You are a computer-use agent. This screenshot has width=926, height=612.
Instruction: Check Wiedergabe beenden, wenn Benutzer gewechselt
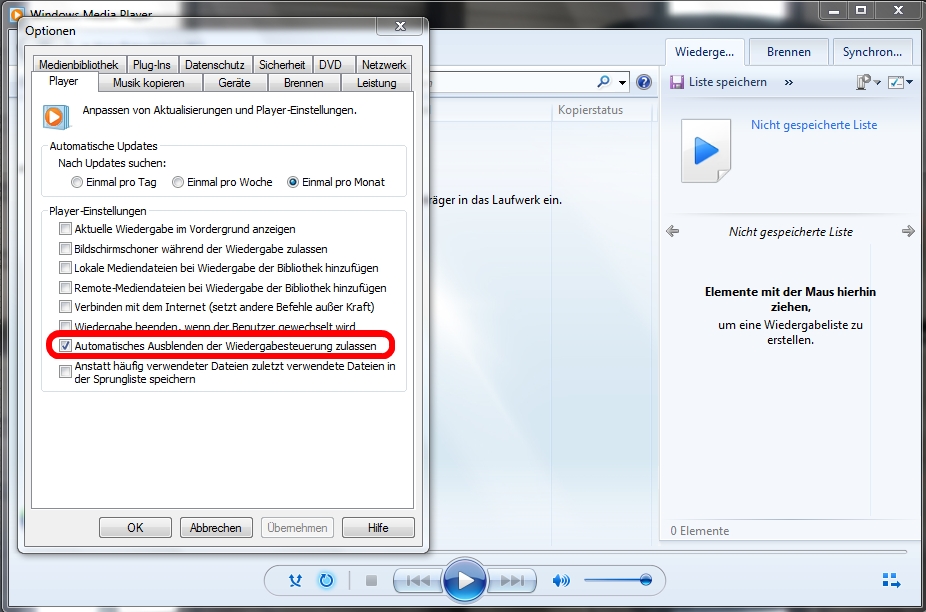pos(65,325)
